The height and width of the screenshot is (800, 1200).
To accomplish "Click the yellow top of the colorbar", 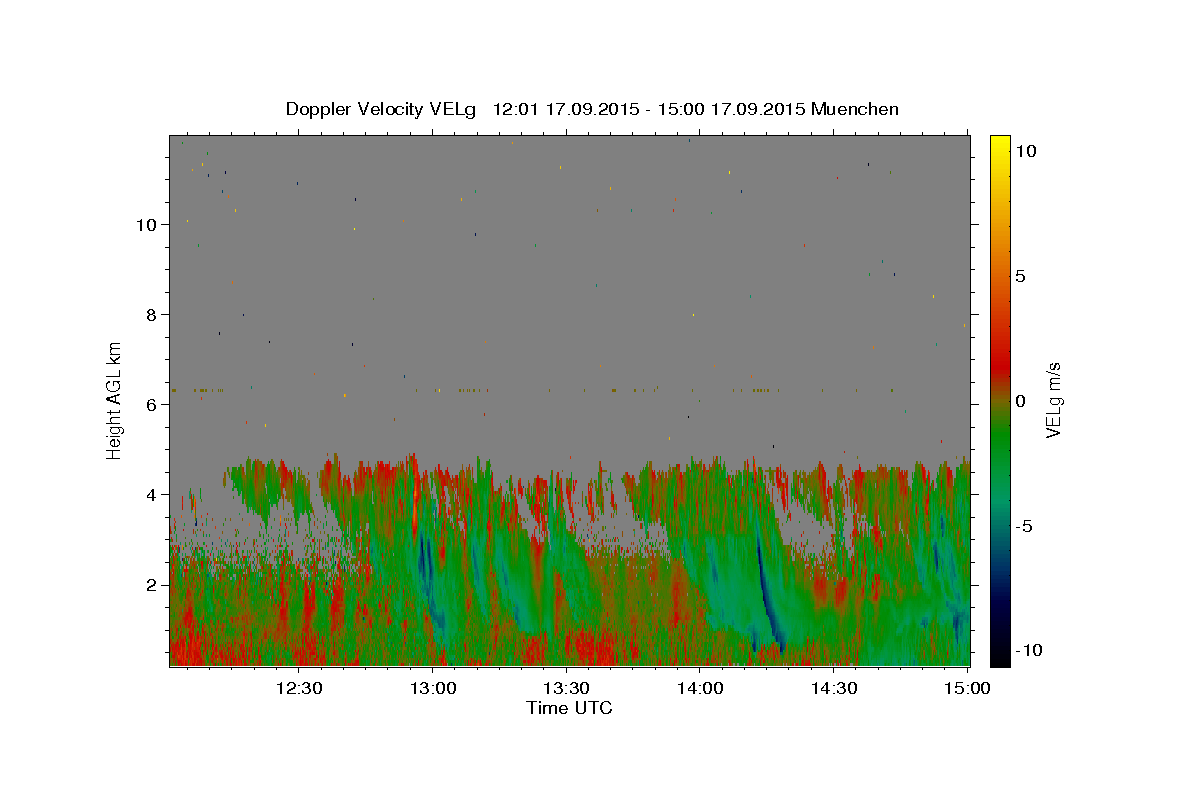I will tap(1000, 145).
